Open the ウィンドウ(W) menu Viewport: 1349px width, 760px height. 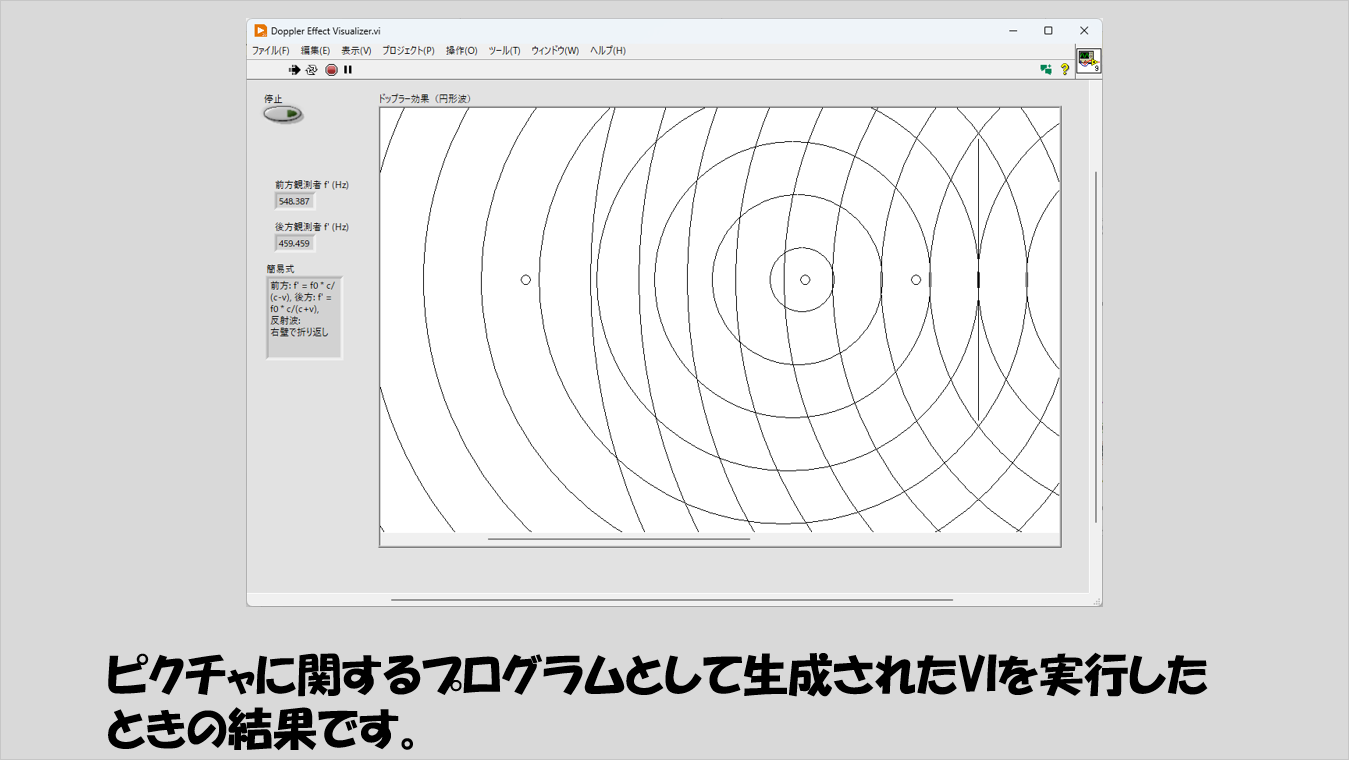[x=555, y=51]
